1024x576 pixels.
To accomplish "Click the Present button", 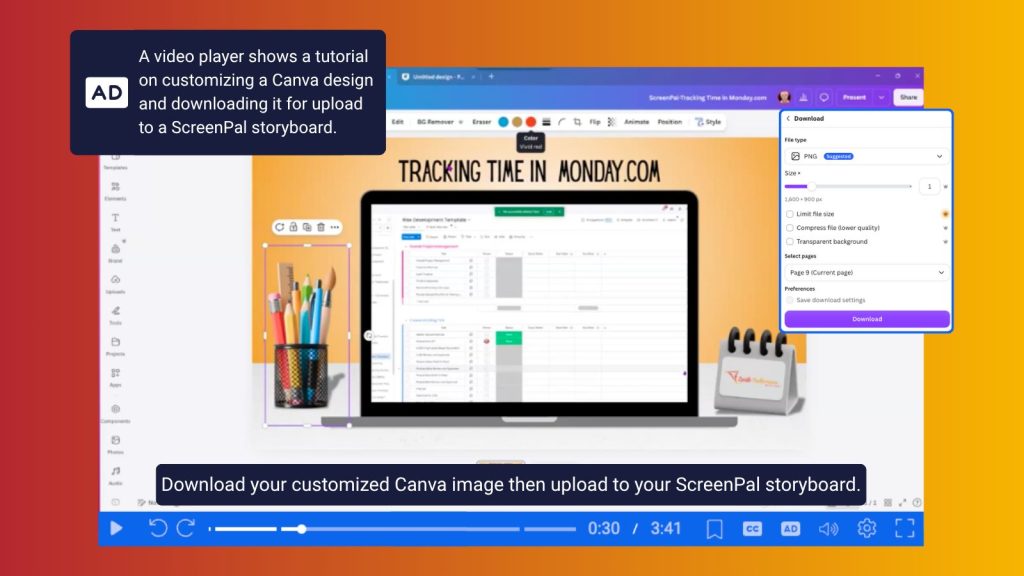I will [854, 97].
